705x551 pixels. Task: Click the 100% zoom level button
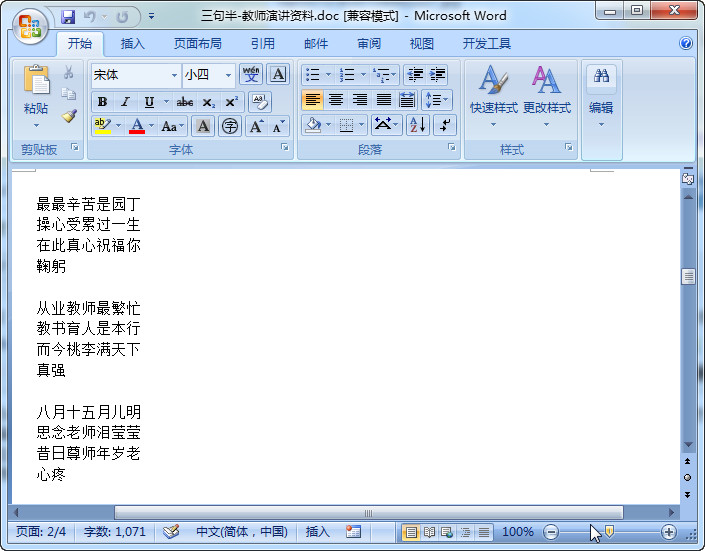coord(518,532)
